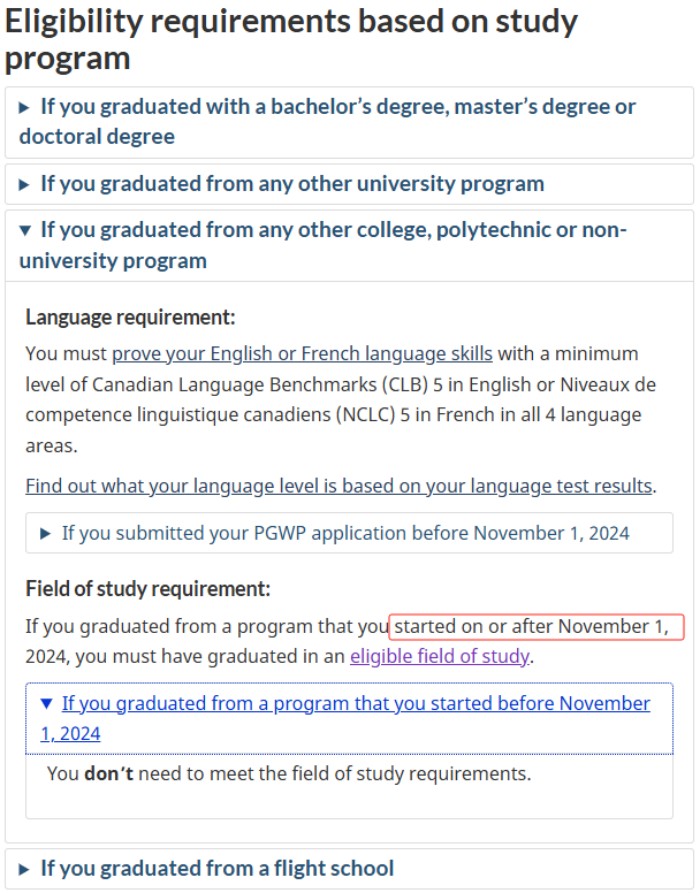Open "prove your English or French language skills" link
The height and width of the screenshot is (893, 700).
[302, 354]
